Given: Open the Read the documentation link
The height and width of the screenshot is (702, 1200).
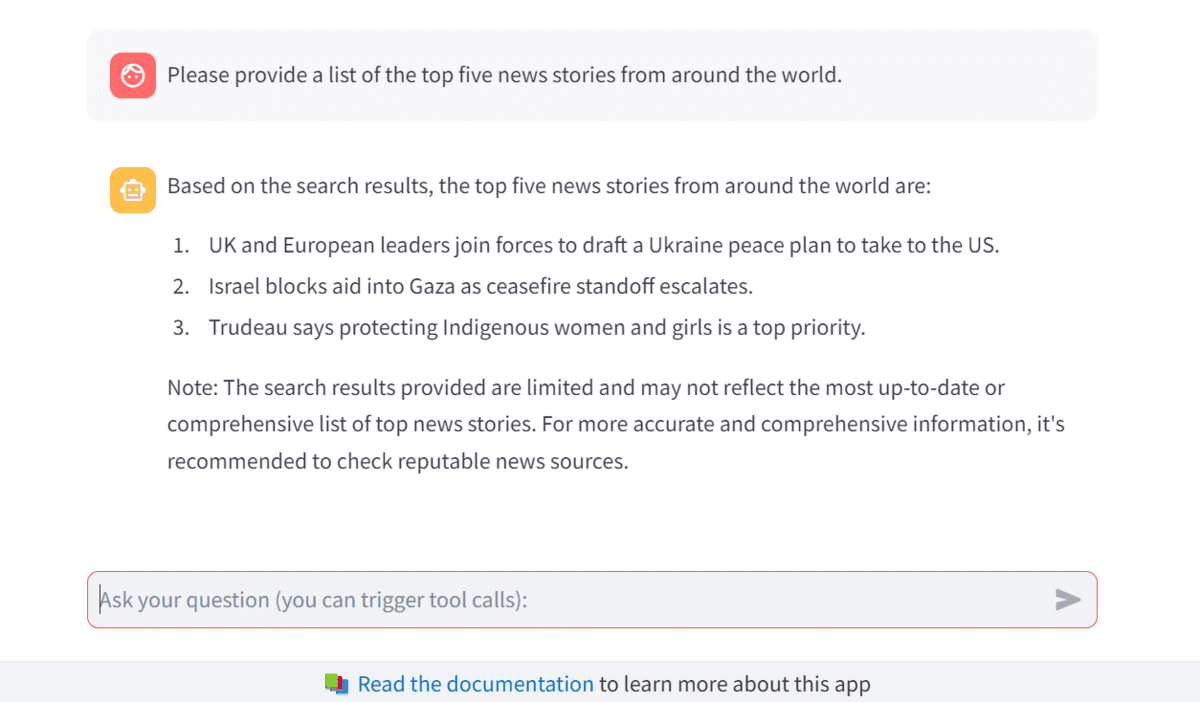Looking at the screenshot, I should pos(476,684).
